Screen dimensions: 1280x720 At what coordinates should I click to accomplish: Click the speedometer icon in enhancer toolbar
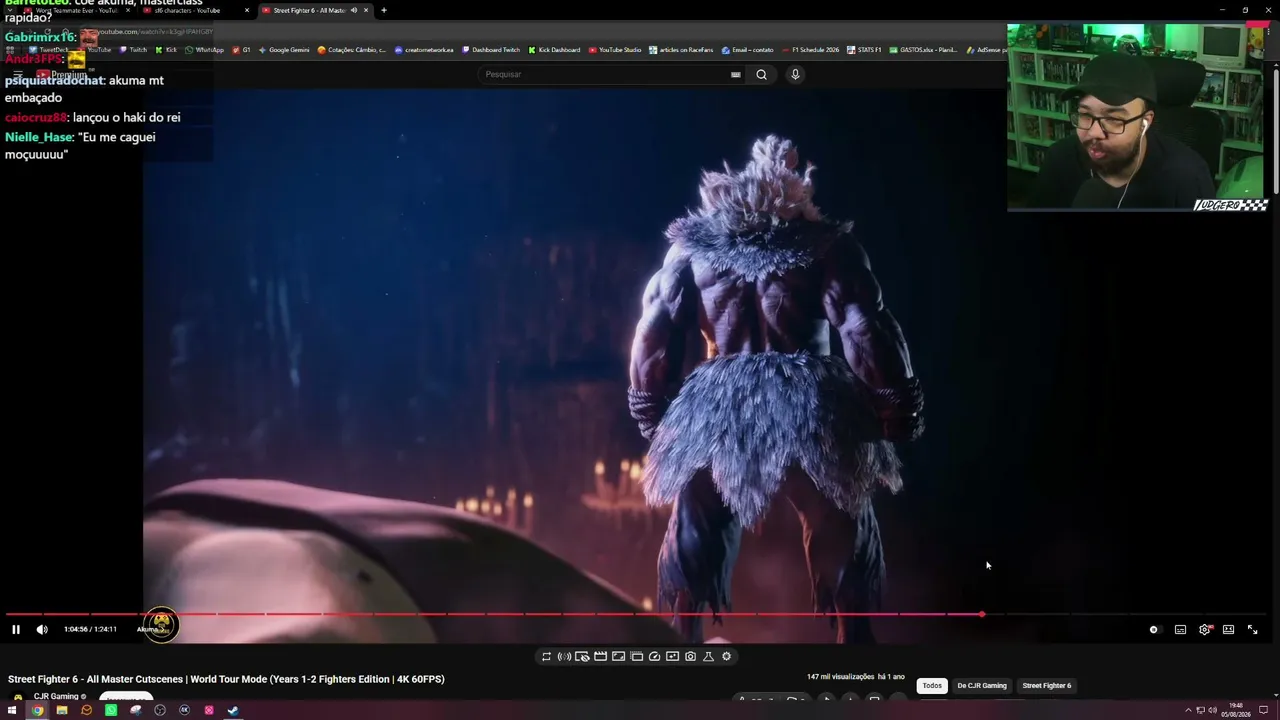(654, 657)
